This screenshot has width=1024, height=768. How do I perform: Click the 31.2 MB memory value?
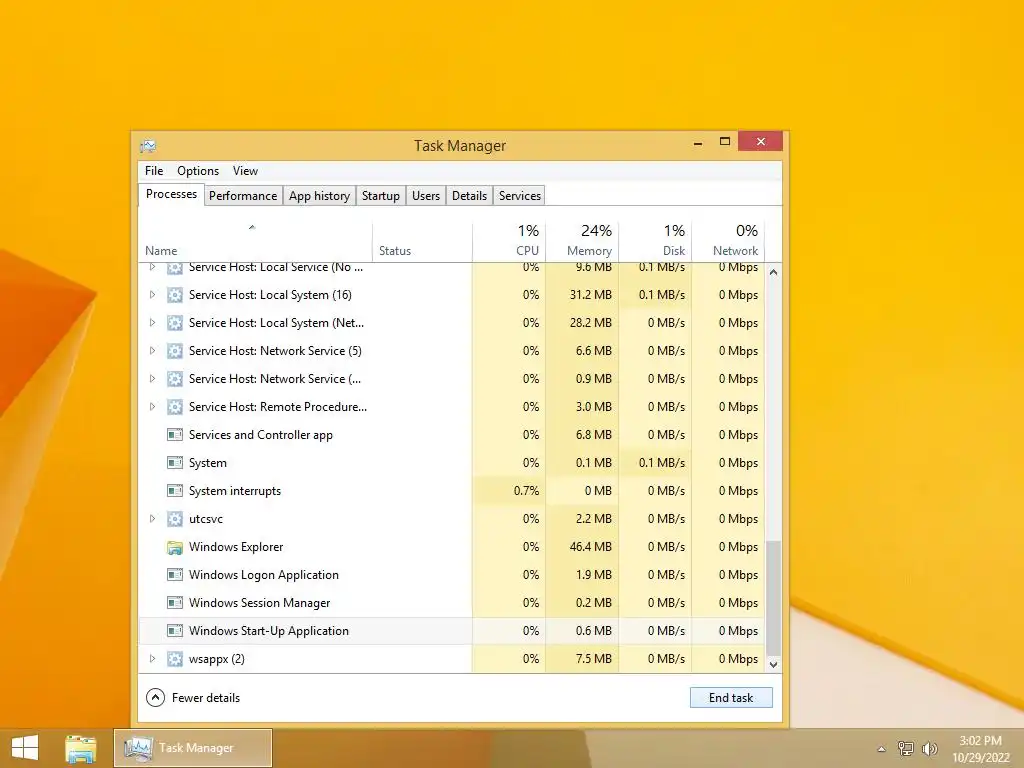pos(590,295)
